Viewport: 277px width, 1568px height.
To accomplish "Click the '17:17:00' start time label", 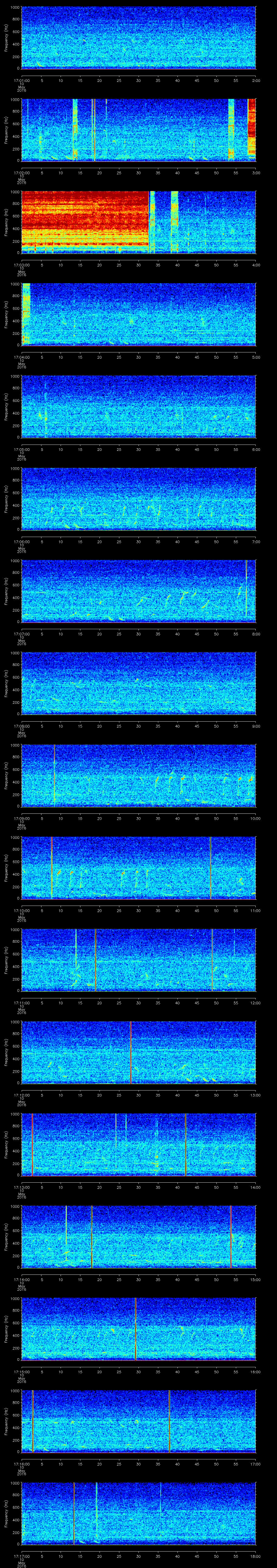I will click(21, 1556).
